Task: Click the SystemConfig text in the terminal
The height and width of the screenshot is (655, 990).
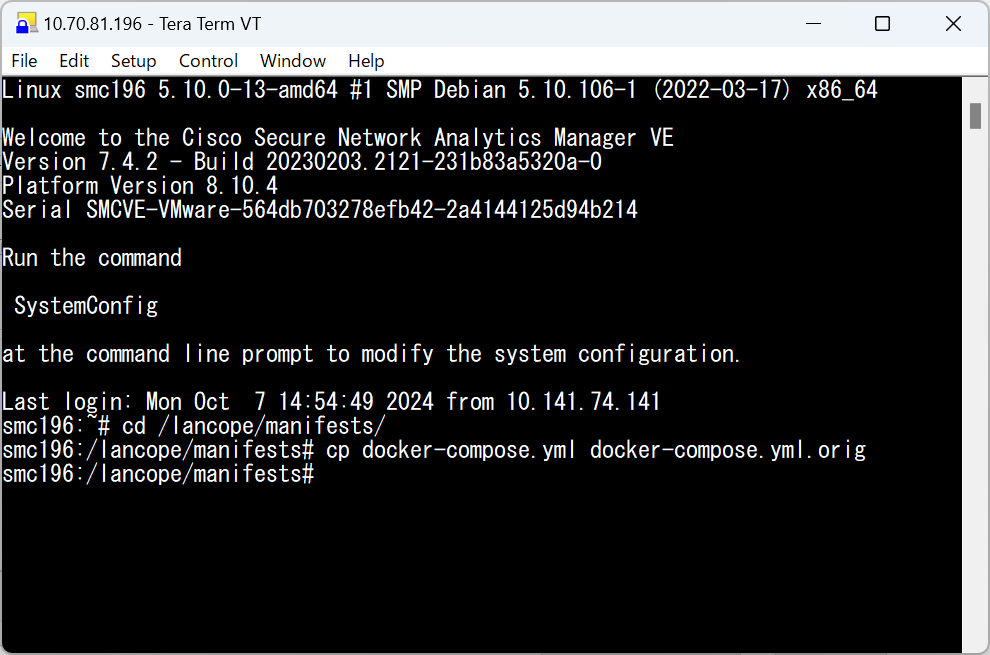Action: [86, 306]
